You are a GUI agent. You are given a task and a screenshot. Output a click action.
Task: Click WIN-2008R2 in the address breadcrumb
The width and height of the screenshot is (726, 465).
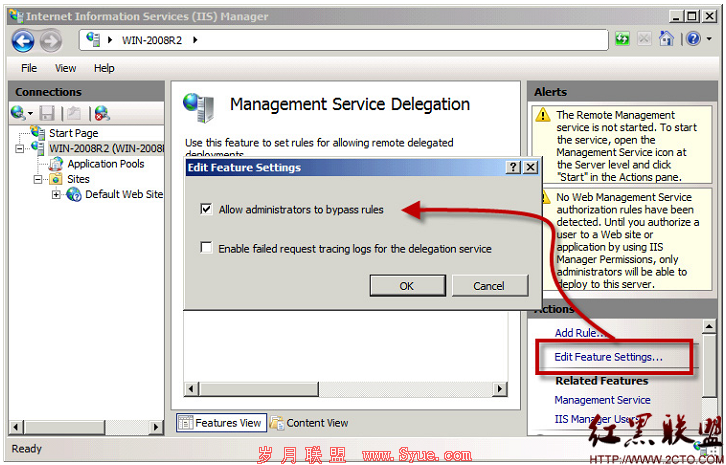(152, 40)
